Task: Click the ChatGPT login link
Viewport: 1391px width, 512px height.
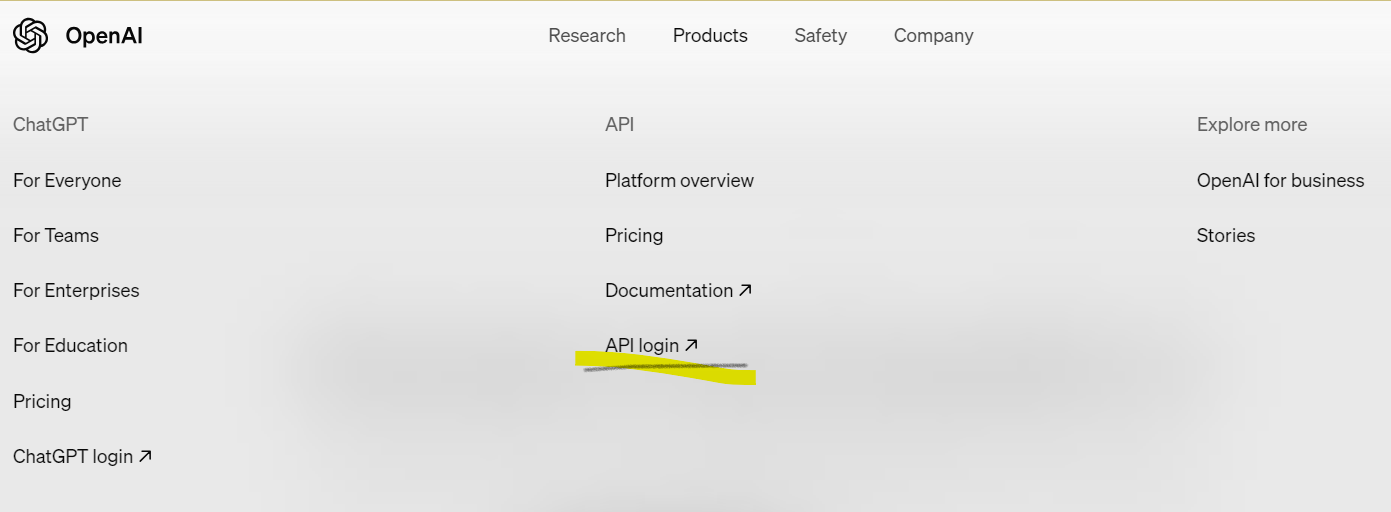Action: pyautogui.click(x=82, y=457)
